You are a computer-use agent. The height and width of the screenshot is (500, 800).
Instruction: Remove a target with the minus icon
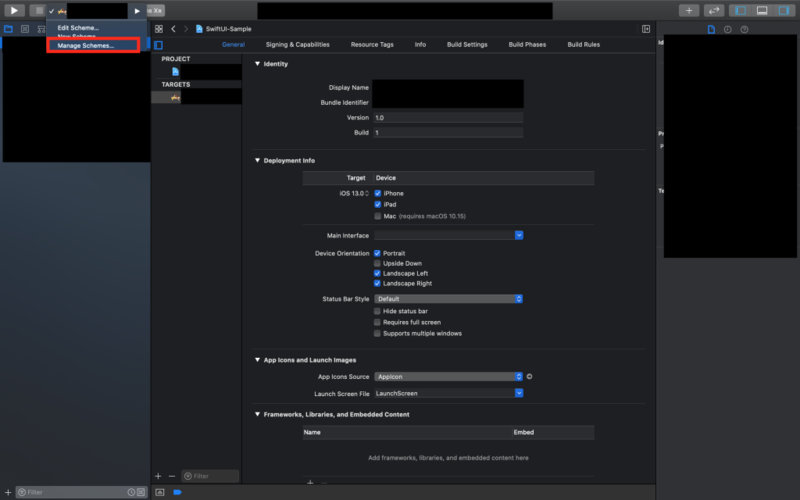tap(172, 476)
